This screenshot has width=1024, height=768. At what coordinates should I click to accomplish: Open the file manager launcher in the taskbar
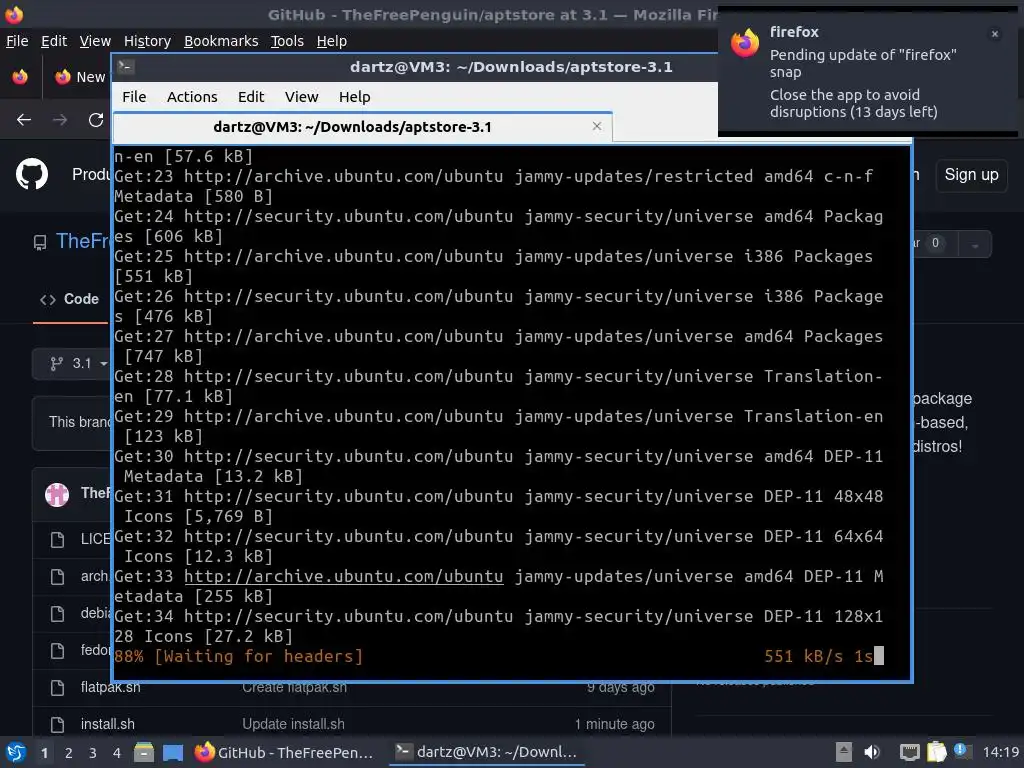click(x=144, y=752)
